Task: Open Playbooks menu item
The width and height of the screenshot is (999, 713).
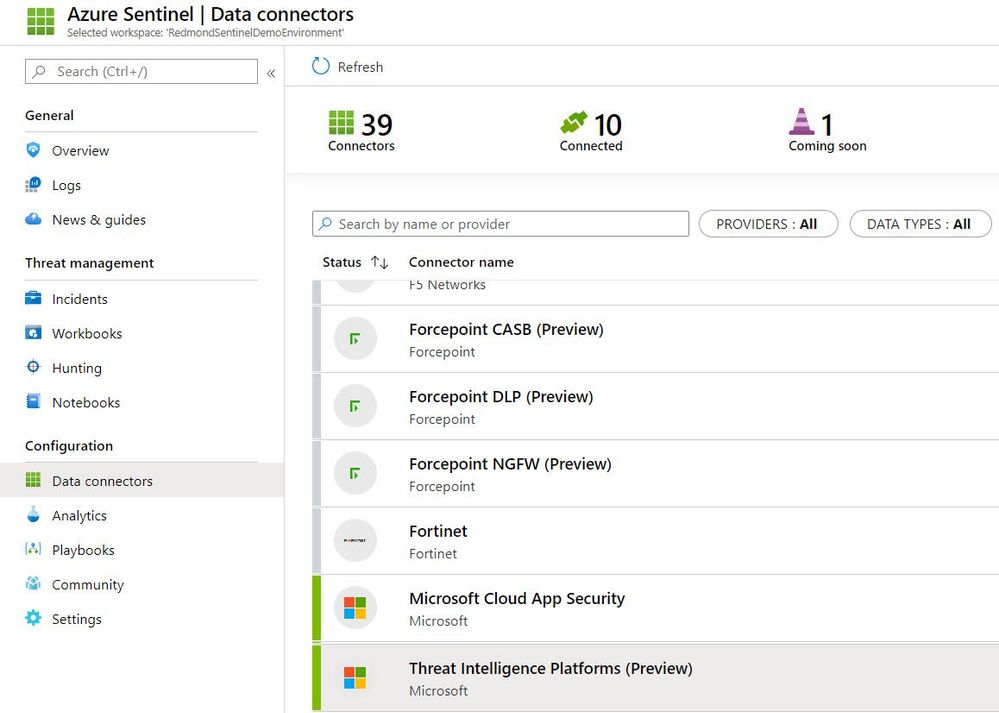Action: [83, 551]
